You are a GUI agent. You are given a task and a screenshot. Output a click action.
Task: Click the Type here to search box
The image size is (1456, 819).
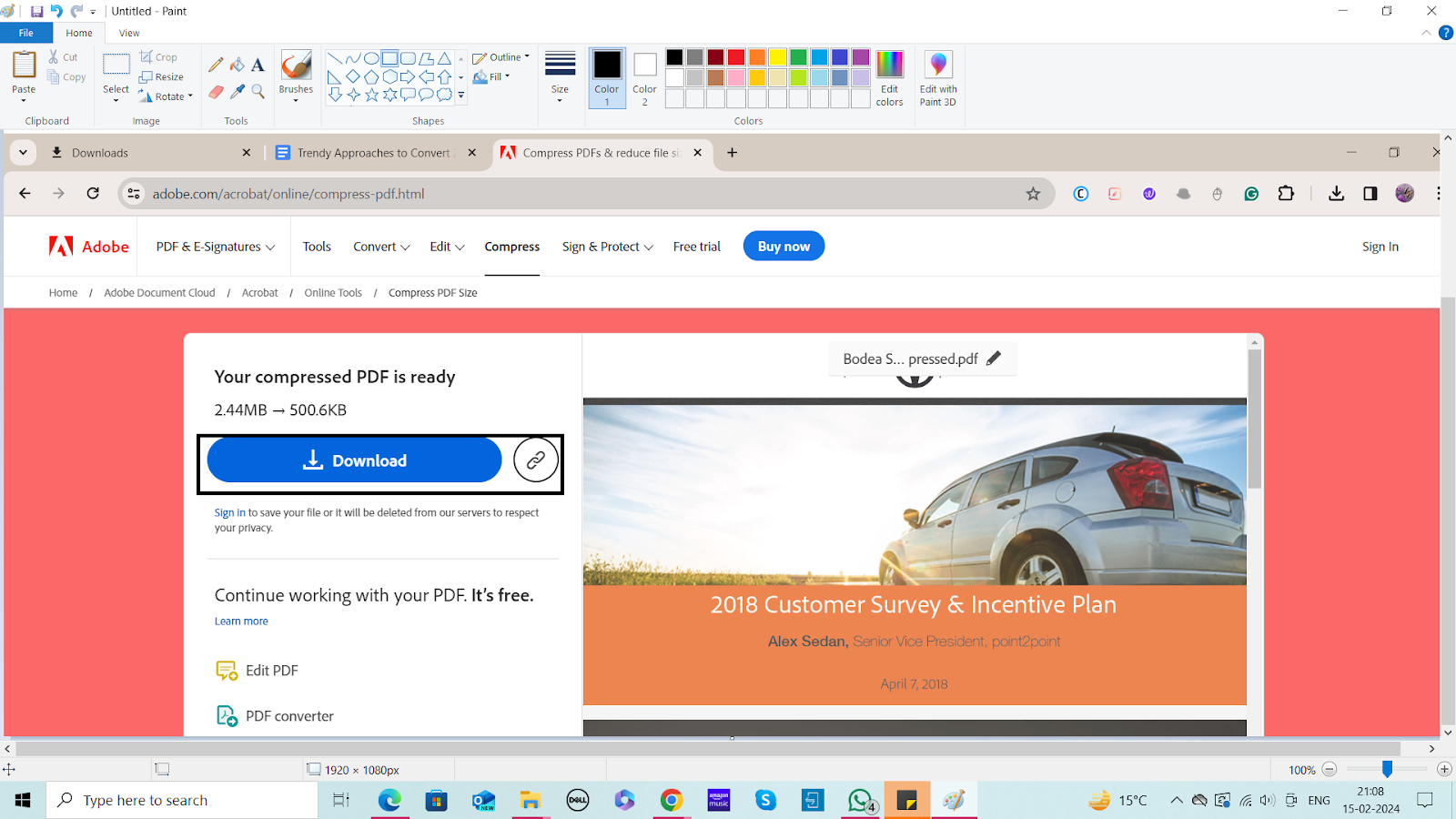[182, 800]
